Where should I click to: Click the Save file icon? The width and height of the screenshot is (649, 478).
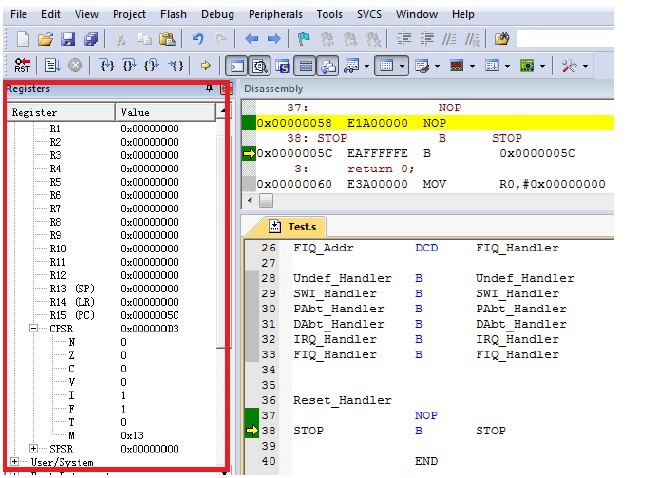tap(68, 39)
